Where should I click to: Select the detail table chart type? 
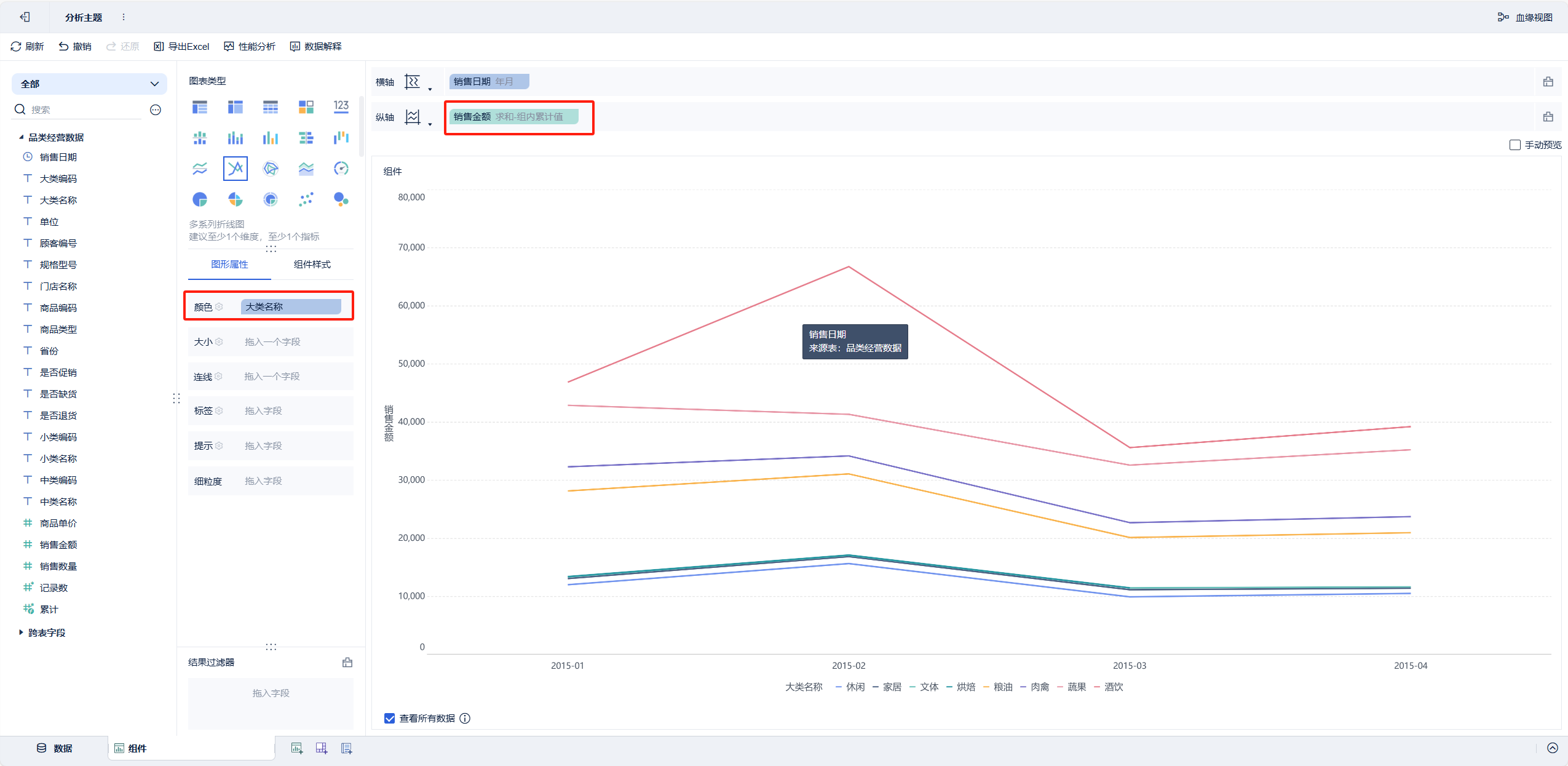click(x=271, y=107)
